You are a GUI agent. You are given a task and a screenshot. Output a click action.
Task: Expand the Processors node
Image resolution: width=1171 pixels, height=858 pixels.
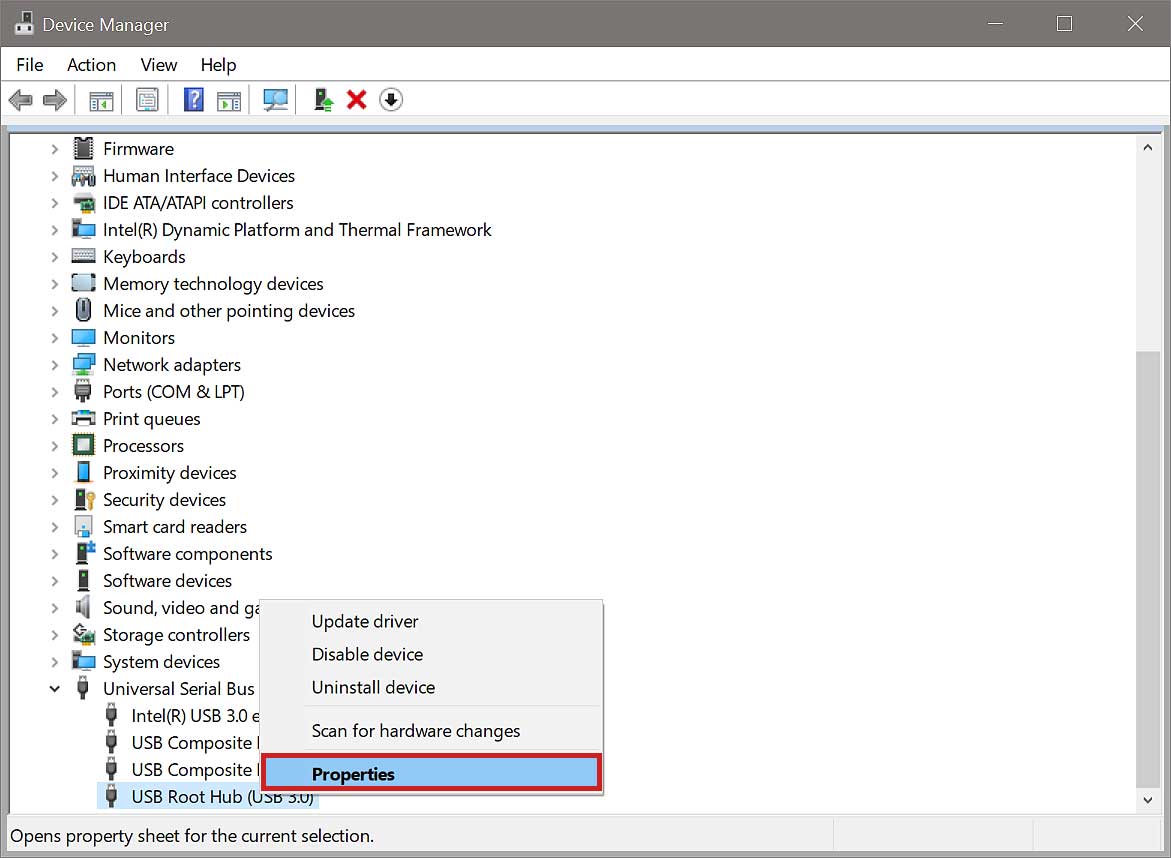[55, 445]
